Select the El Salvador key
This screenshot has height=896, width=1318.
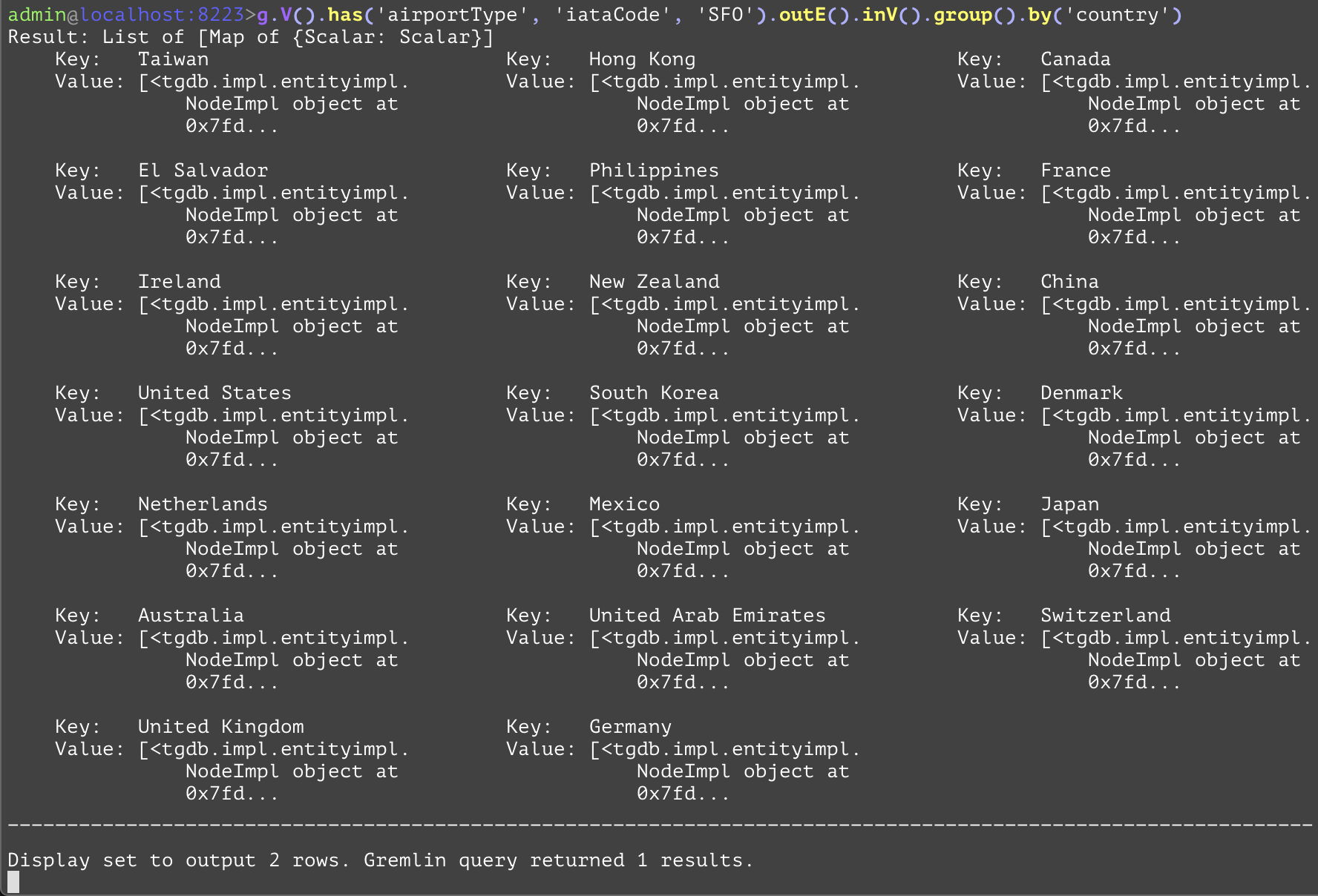click(x=203, y=171)
